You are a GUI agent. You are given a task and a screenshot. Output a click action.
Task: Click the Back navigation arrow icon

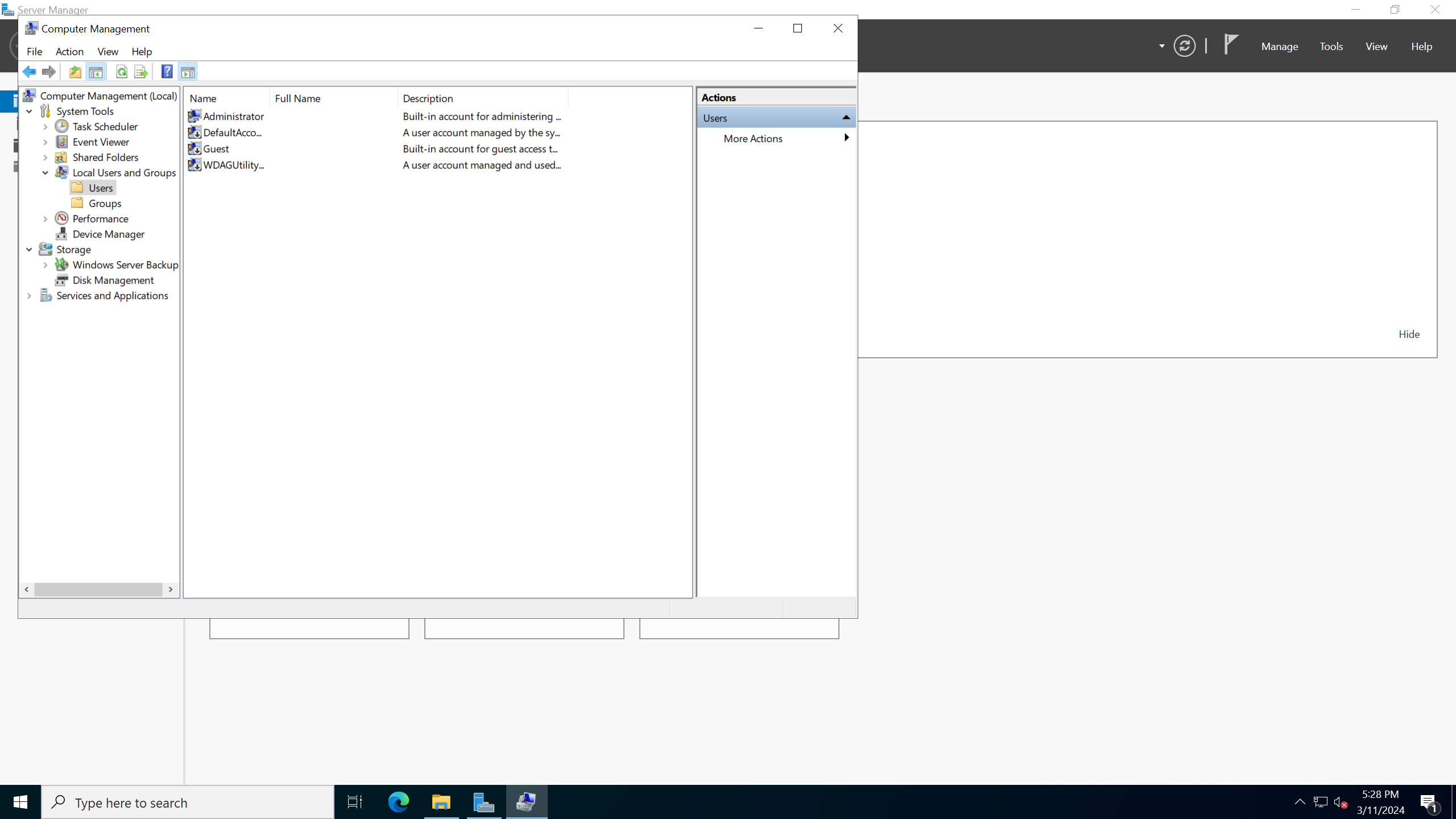(x=29, y=72)
